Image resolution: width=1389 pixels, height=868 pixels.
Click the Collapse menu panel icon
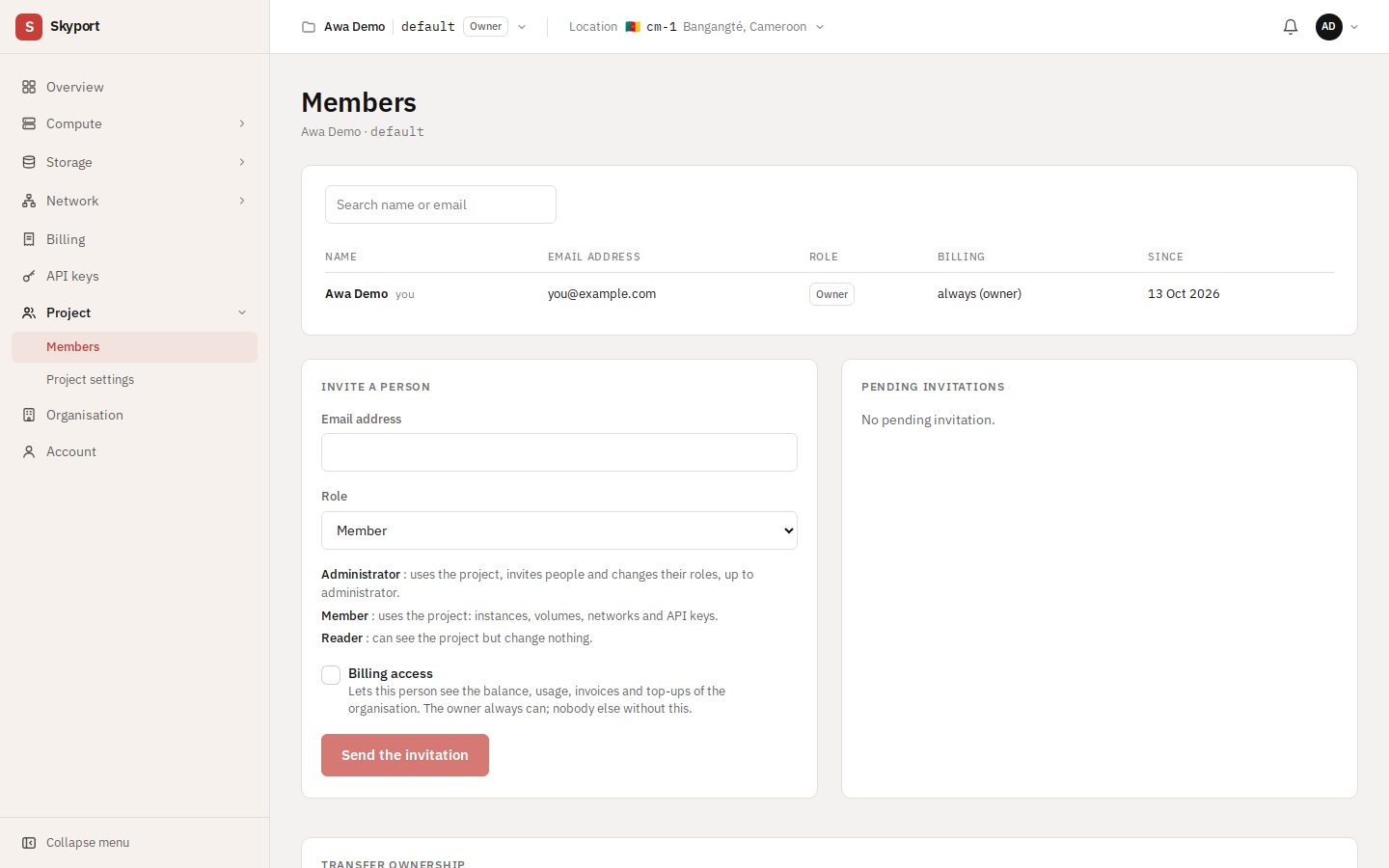[29, 843]
